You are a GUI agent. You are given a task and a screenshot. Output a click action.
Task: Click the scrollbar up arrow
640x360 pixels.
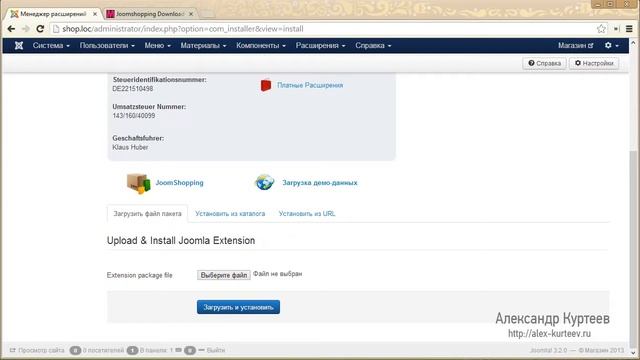coord(633,42)
